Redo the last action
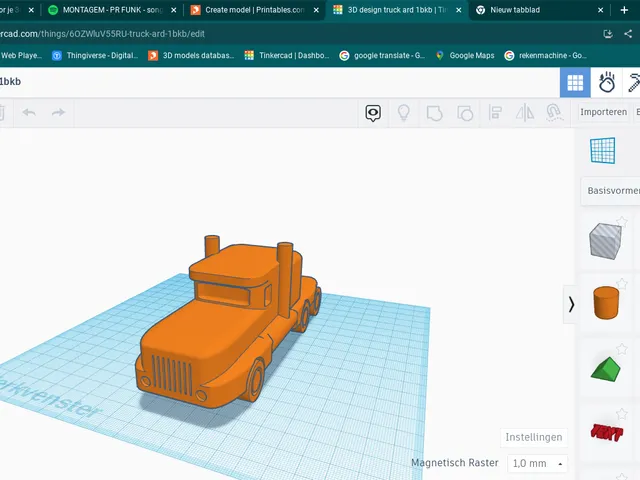Screen dimensions: 640x480 click(58, 112)
